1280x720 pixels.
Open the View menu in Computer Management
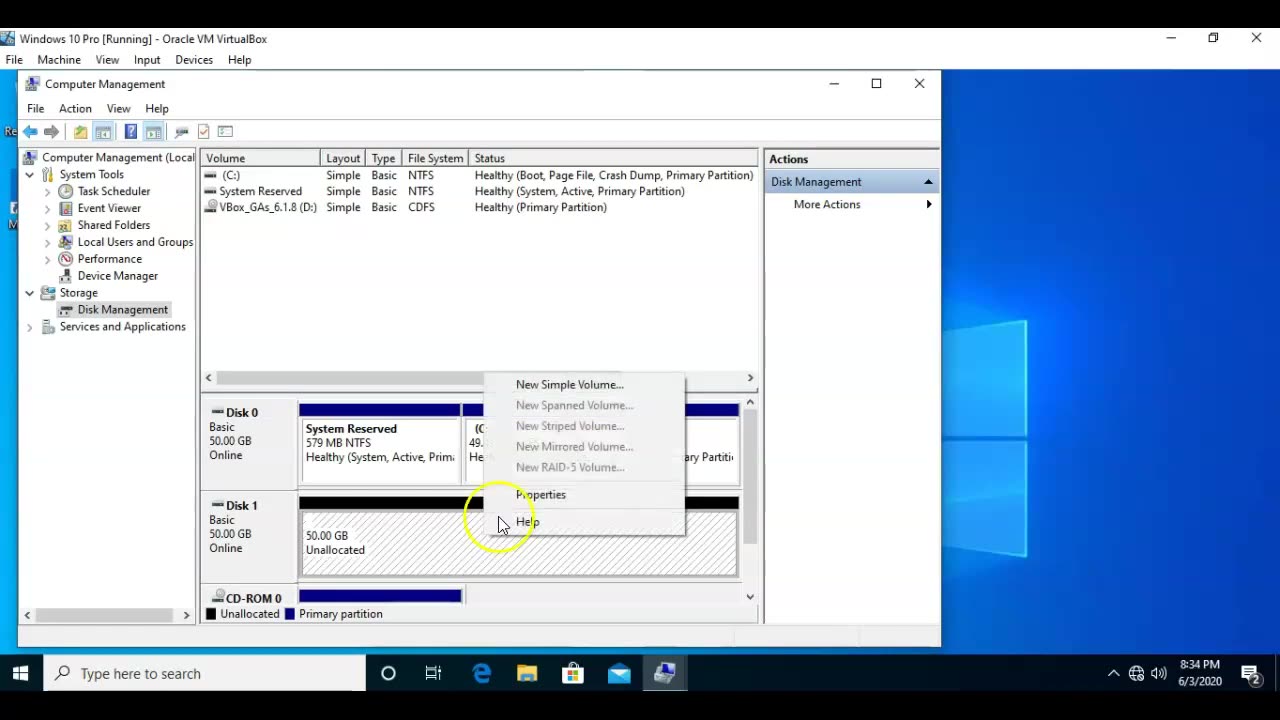click(118, 108)
